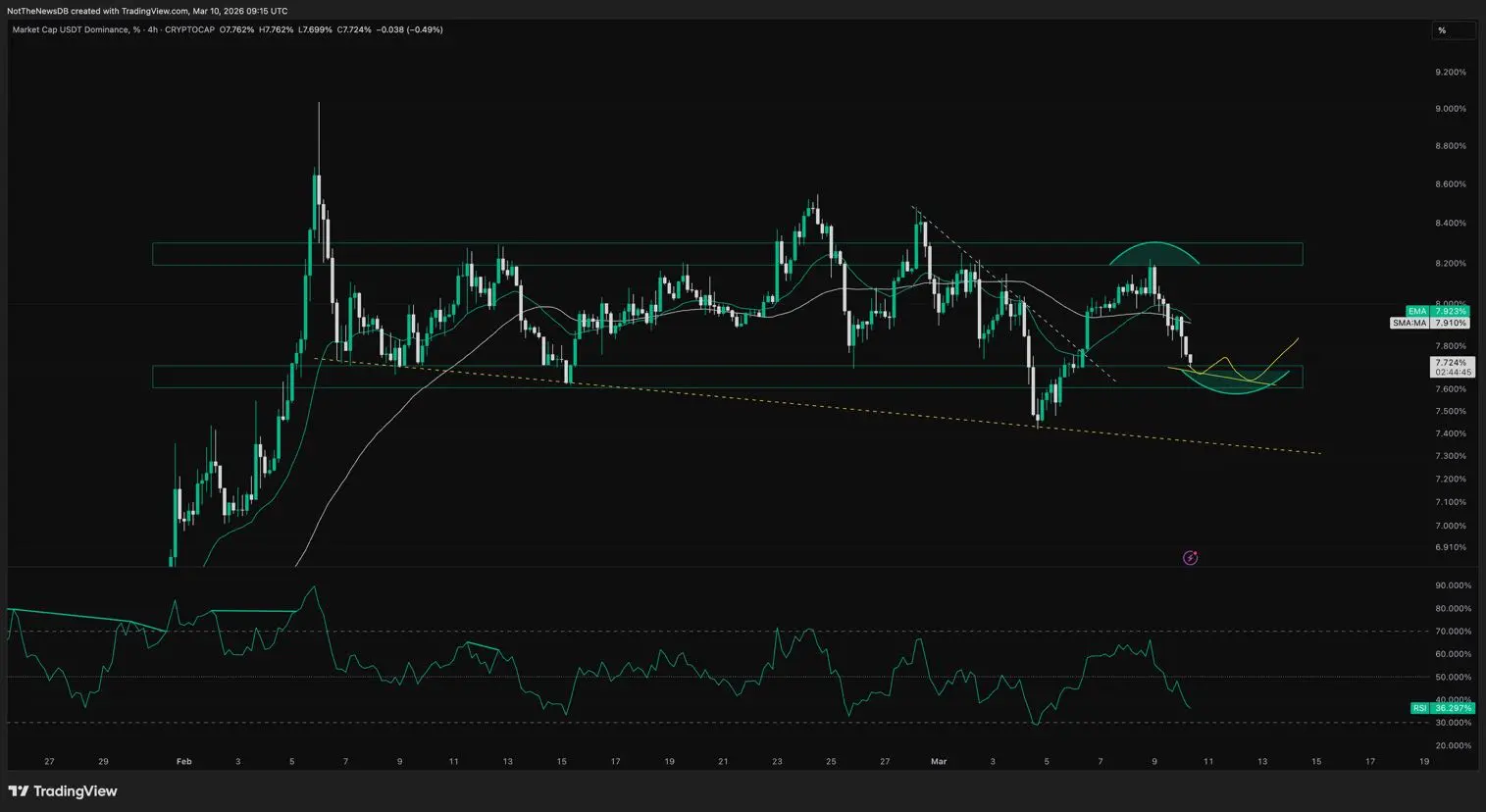Click the NotTheNewsDB TradingView.com attribution text
The height and width of the screenshot is (812, 1486).
pos(147,11)
